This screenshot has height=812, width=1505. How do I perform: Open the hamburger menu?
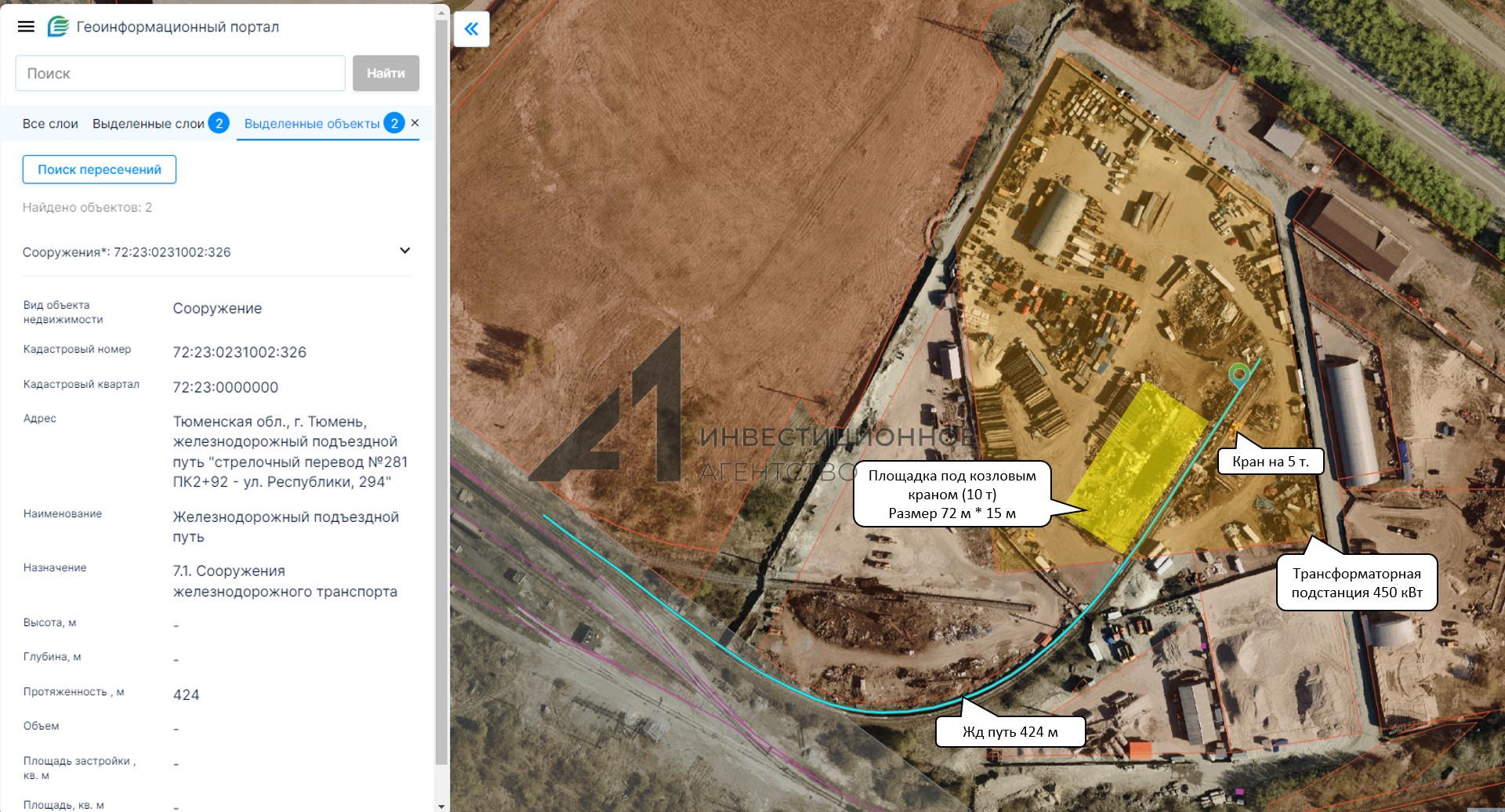tap(26, 27)
